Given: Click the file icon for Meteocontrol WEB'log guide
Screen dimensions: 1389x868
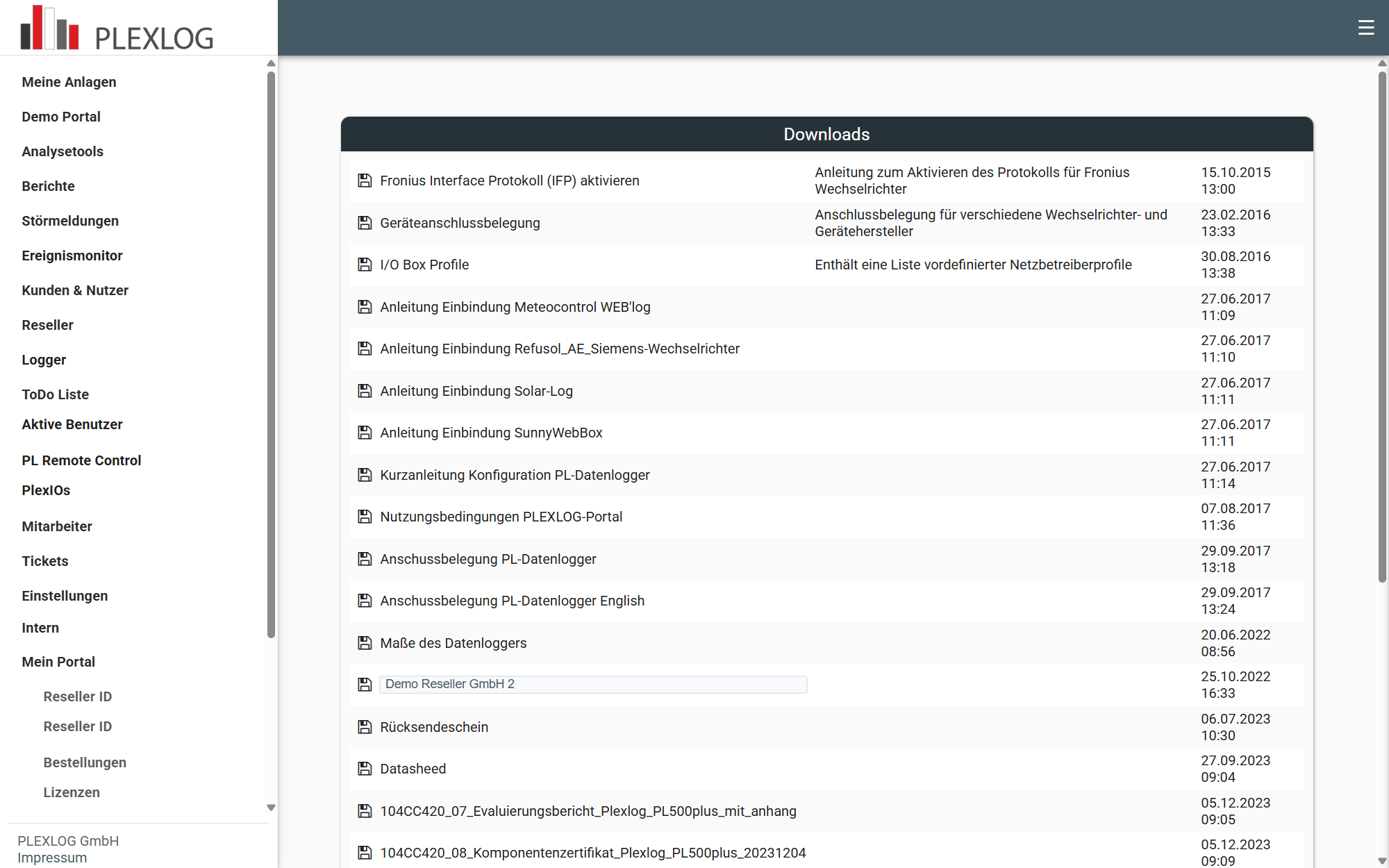Looking at the screenshot, I should click(365, 307).
